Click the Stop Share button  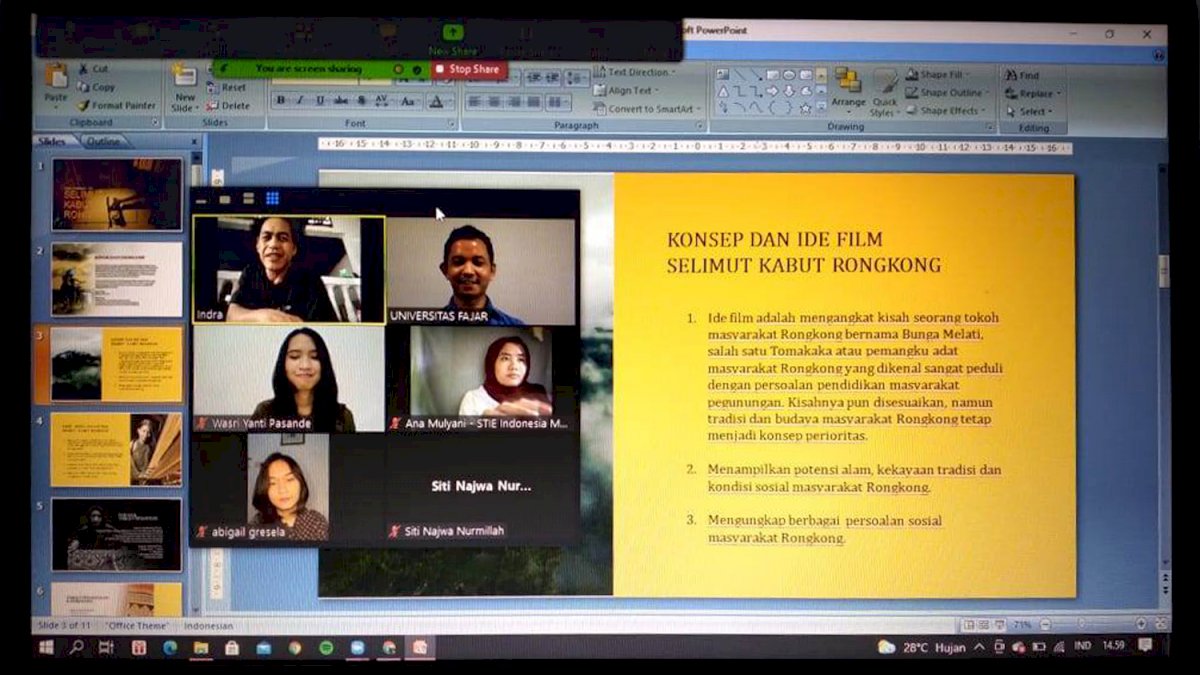[468, 70]
